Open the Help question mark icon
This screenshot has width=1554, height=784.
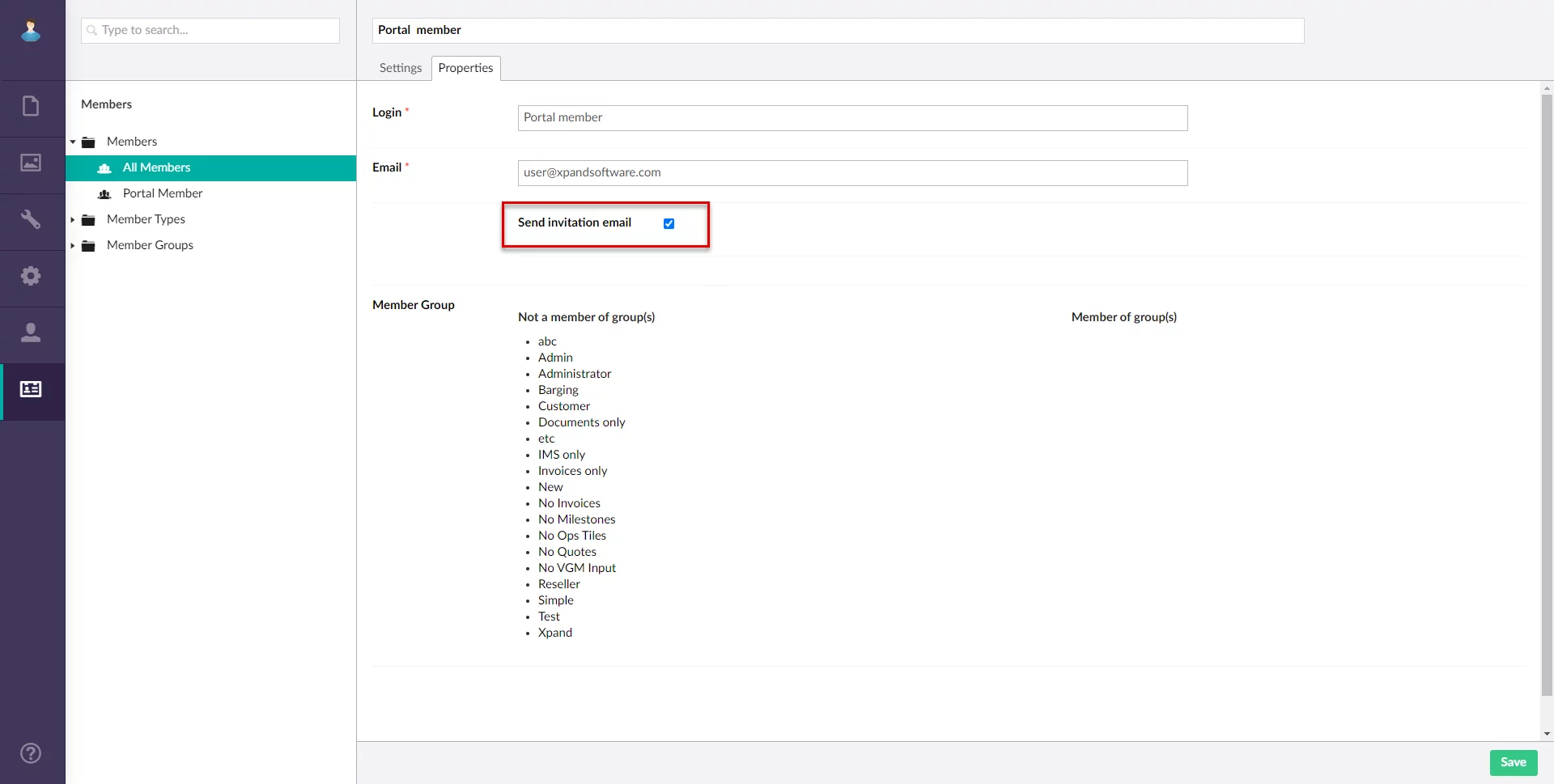coord(31,753)
